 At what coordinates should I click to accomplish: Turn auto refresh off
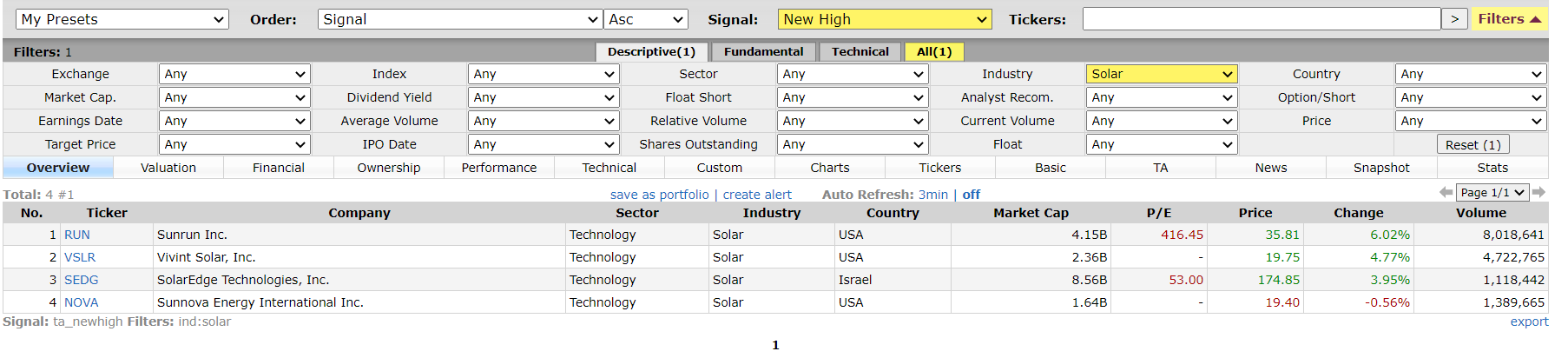pyautogui.click(x=972, y=195)
